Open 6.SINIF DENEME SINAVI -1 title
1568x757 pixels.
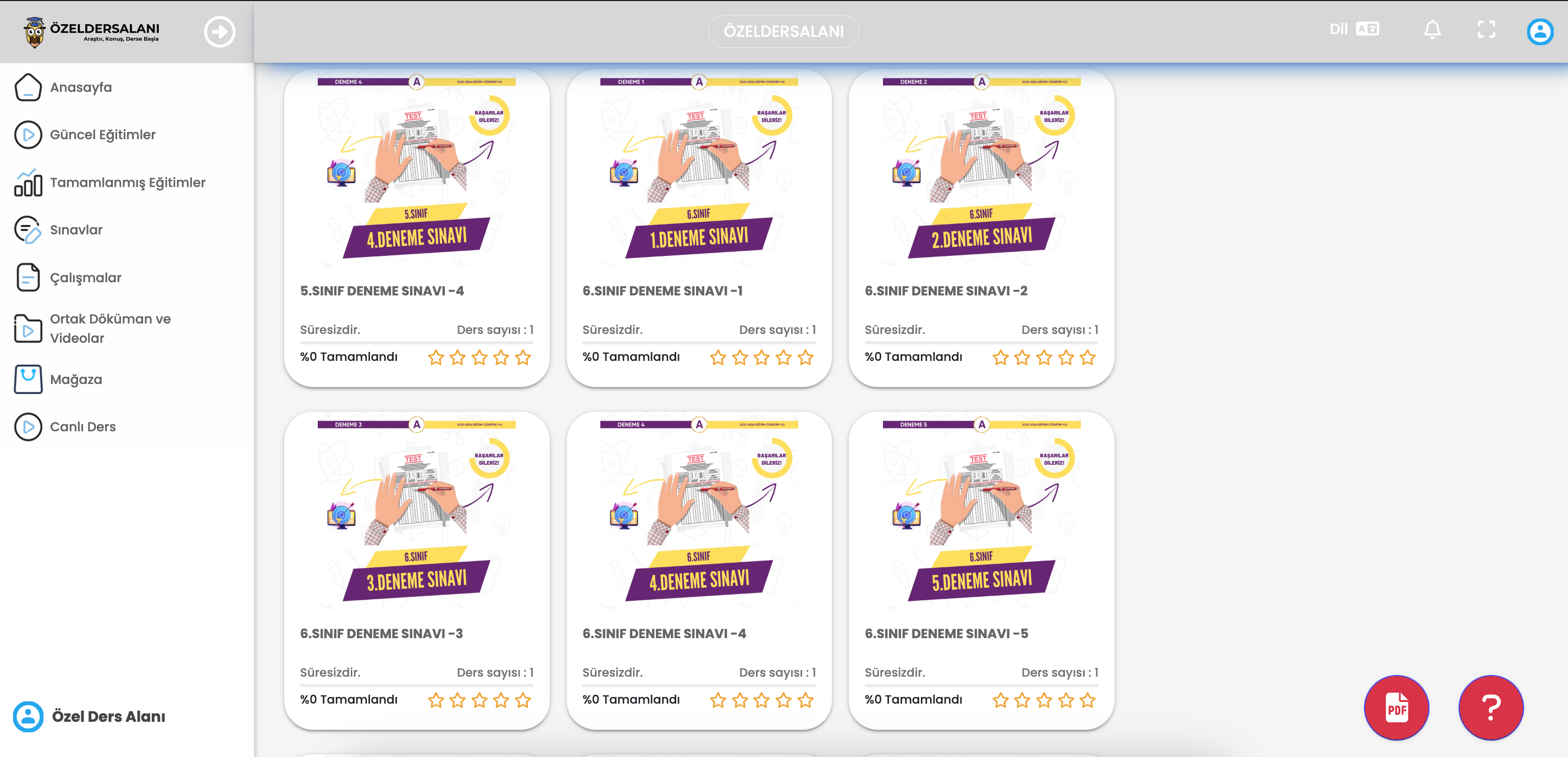tap(662, 290)
